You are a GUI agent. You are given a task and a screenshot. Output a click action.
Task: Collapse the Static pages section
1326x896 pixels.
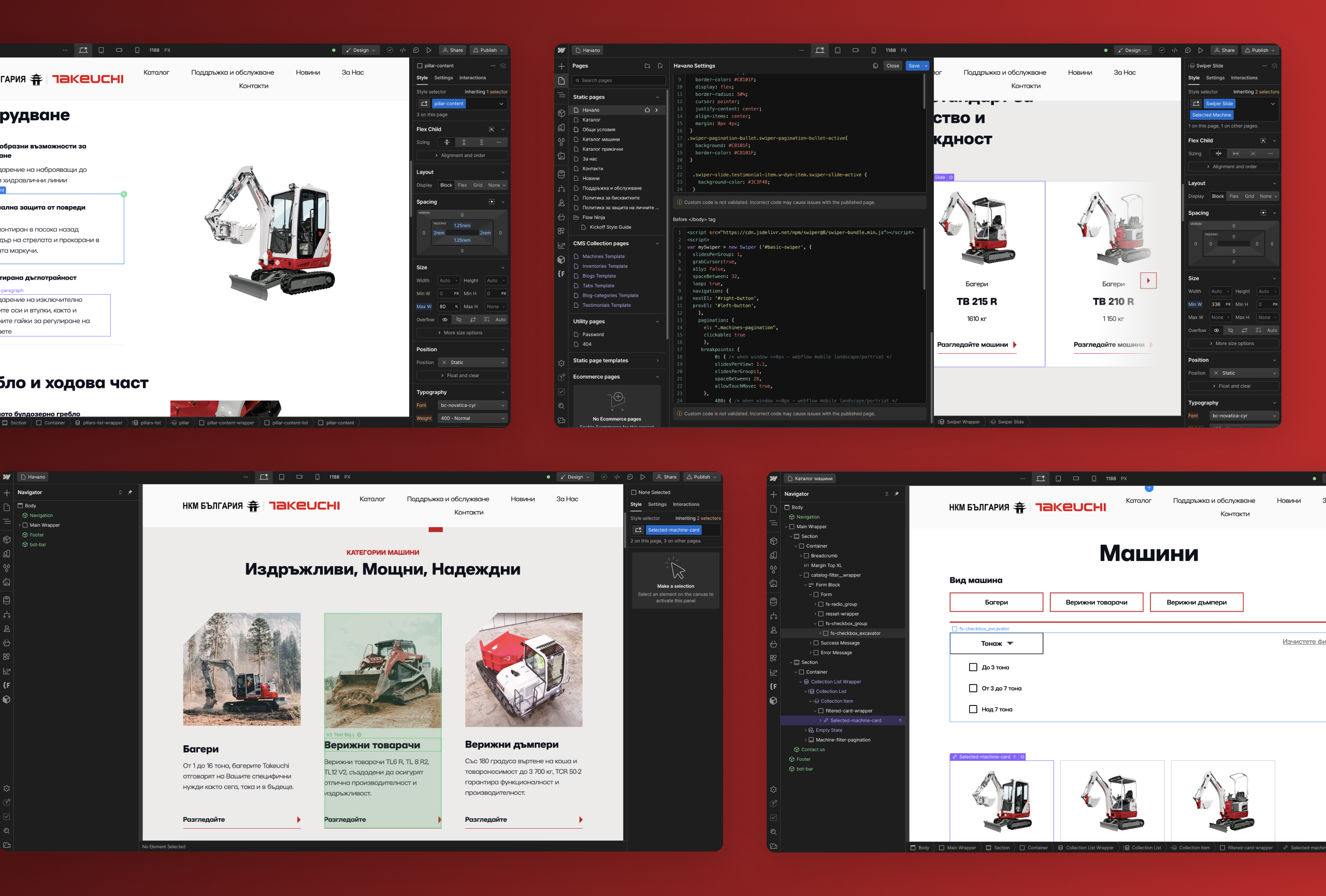[x=657, y=97]
